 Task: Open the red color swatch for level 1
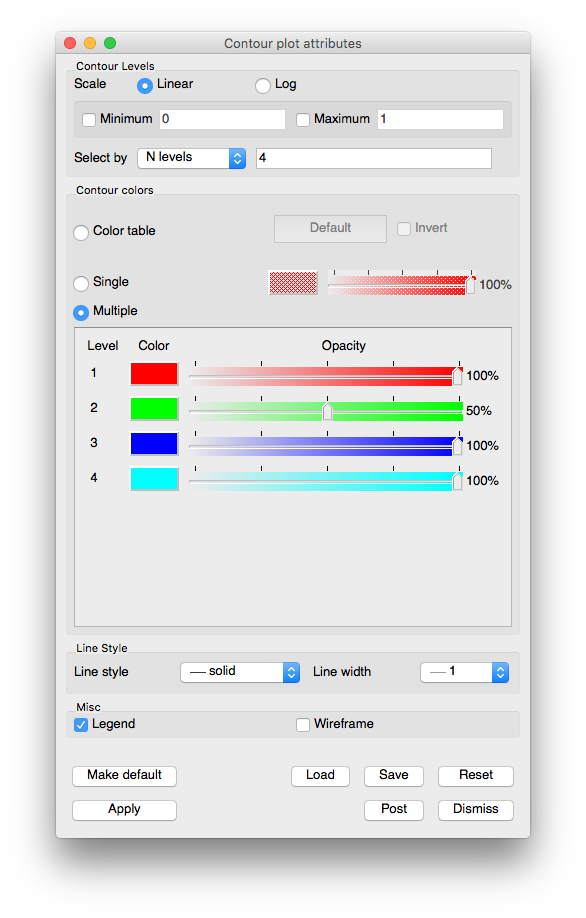154,374
